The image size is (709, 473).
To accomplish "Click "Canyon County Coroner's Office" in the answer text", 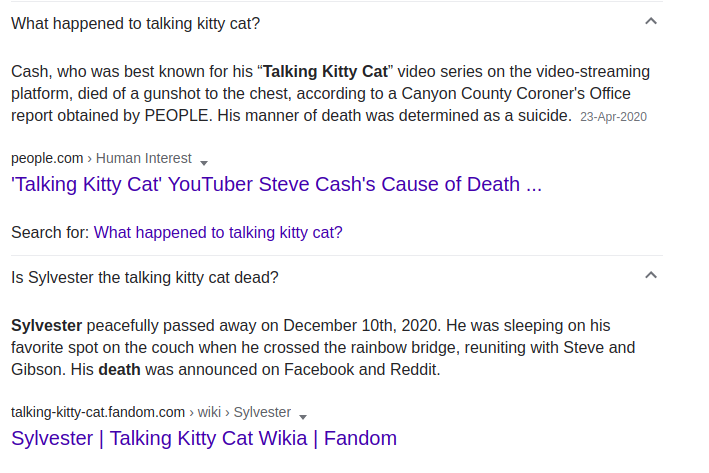I will tap(516, 94).
